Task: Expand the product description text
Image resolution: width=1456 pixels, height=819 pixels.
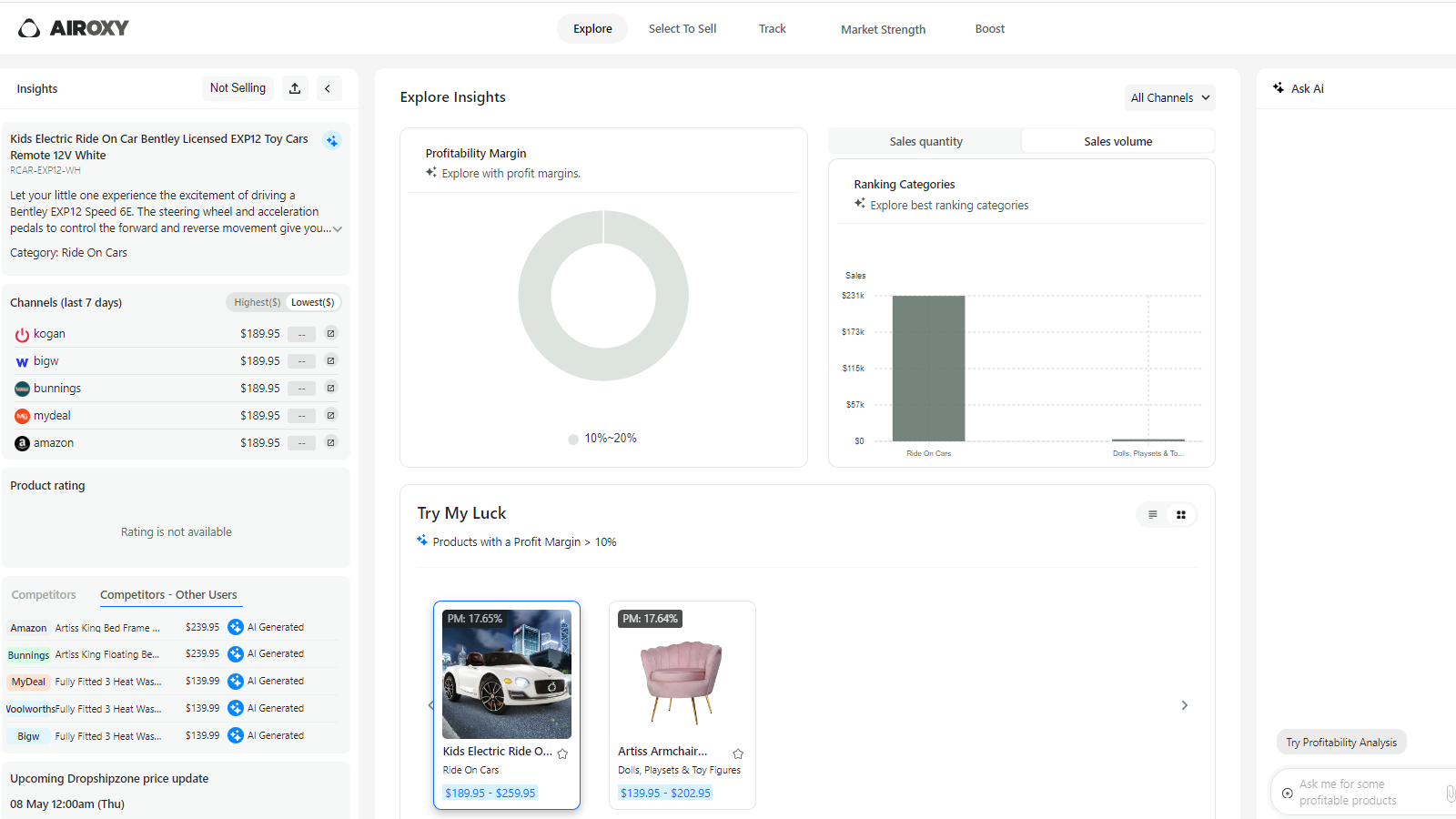Action: 338,229
